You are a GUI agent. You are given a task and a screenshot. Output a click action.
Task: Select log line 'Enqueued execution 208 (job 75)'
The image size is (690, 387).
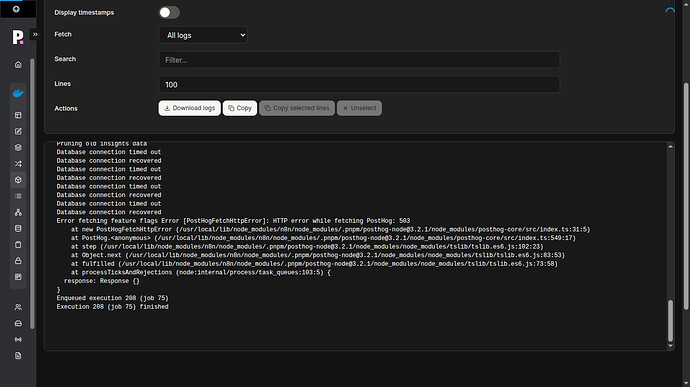(112, 298)
